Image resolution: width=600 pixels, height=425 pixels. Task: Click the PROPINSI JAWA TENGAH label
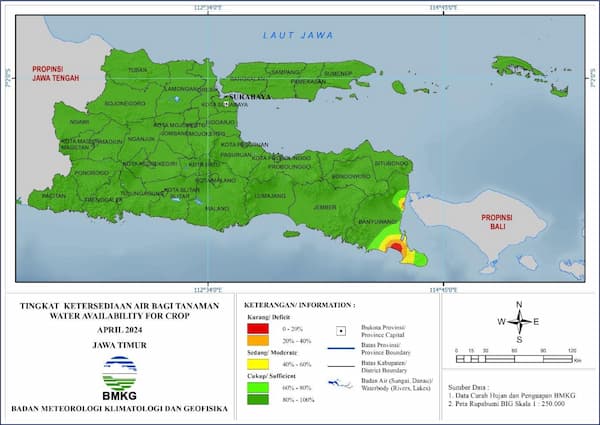tap(56, 73)
